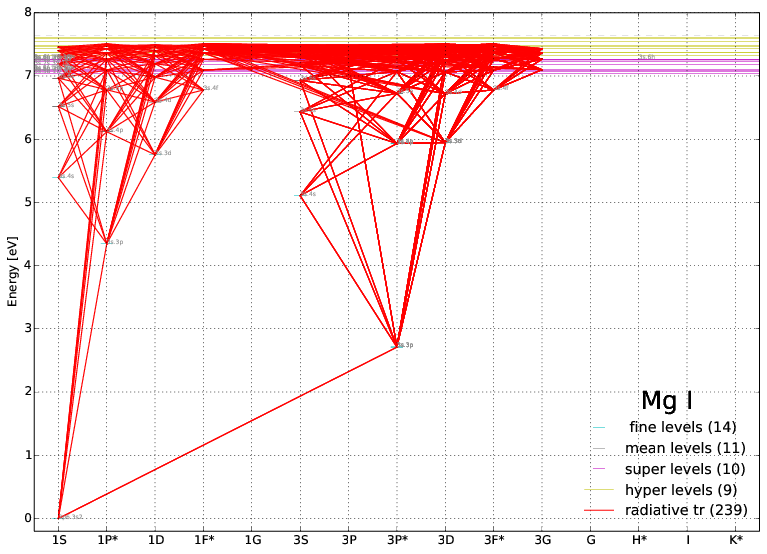767x554 pixels.
Task: Click the 'Energy [eV]' y-axis label
Action: click(13, 265)
